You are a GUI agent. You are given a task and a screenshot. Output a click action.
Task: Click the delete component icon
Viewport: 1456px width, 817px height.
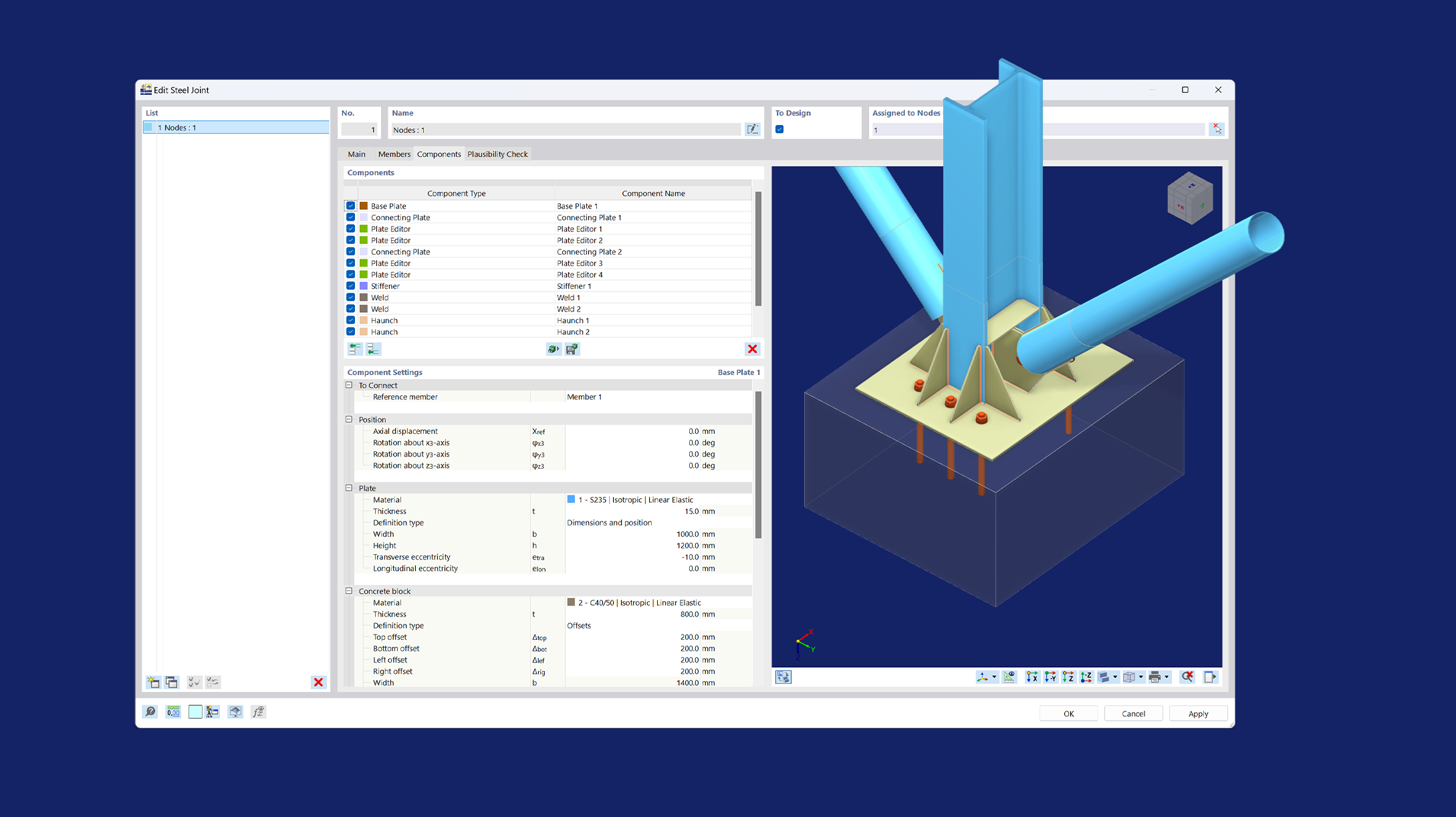pos(752,348)
